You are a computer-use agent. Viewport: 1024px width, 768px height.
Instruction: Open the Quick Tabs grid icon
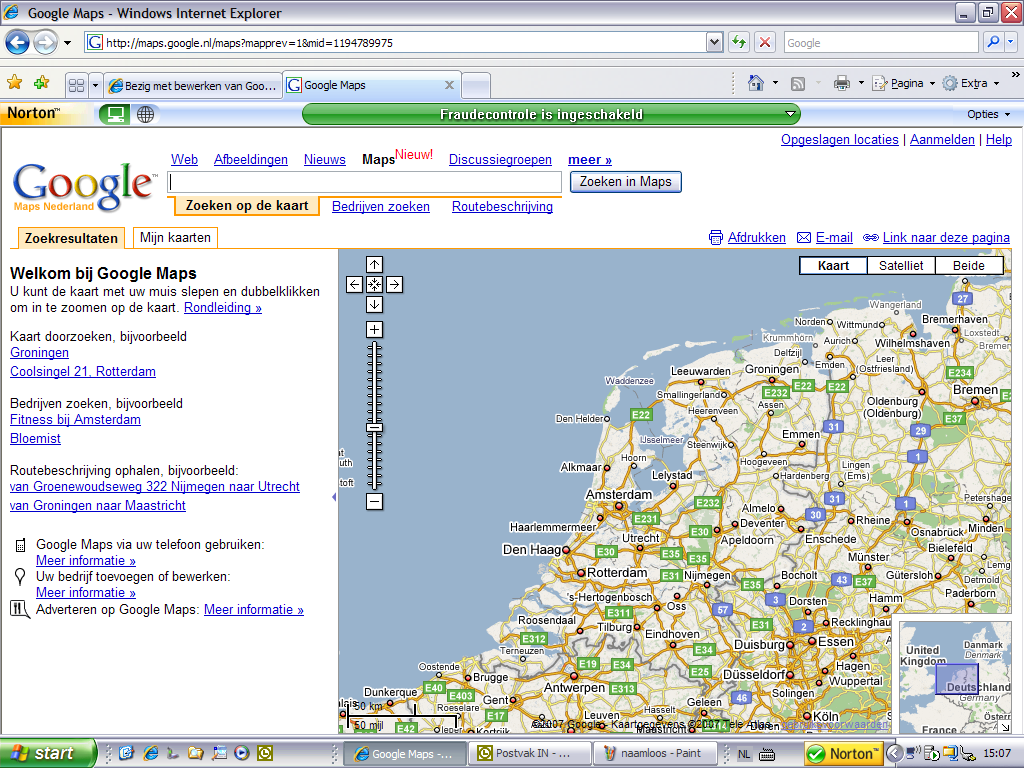(x=76, y=85)
